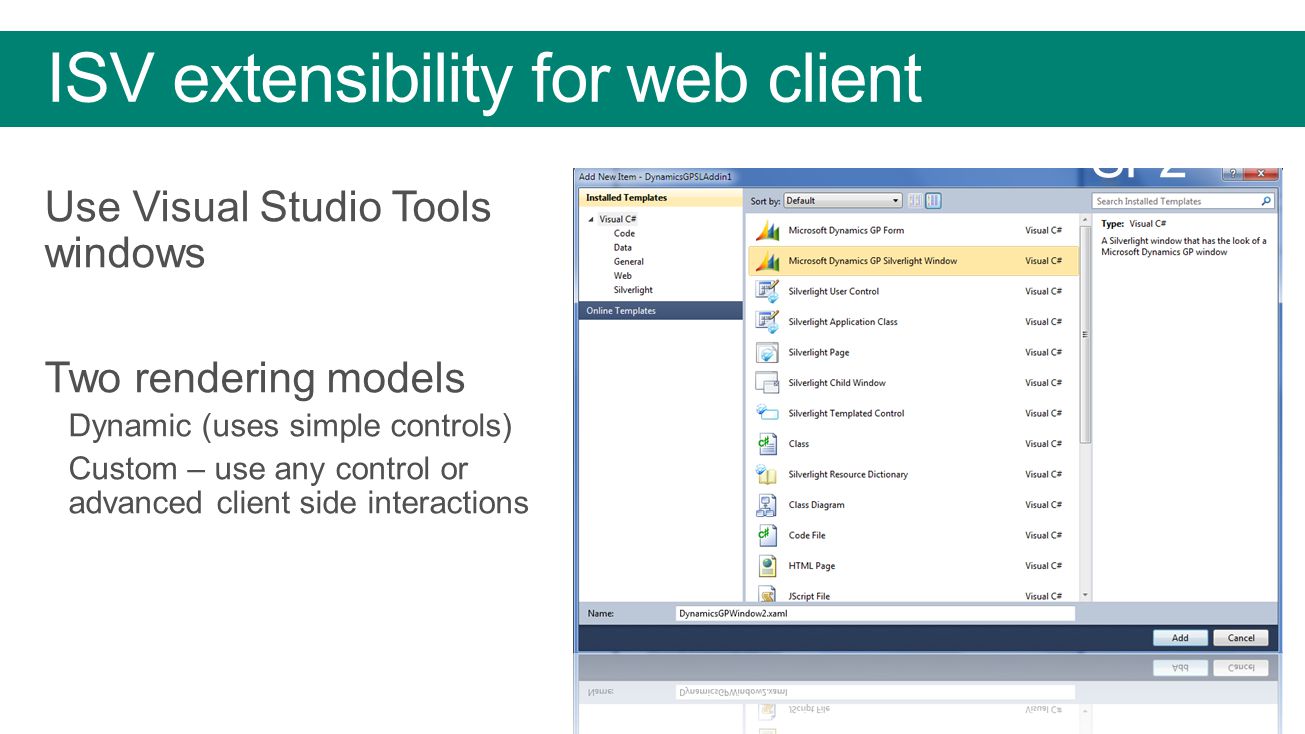Click the Code File icon
This screenshot has height=734, width=1305.
(x=767, y=535)
